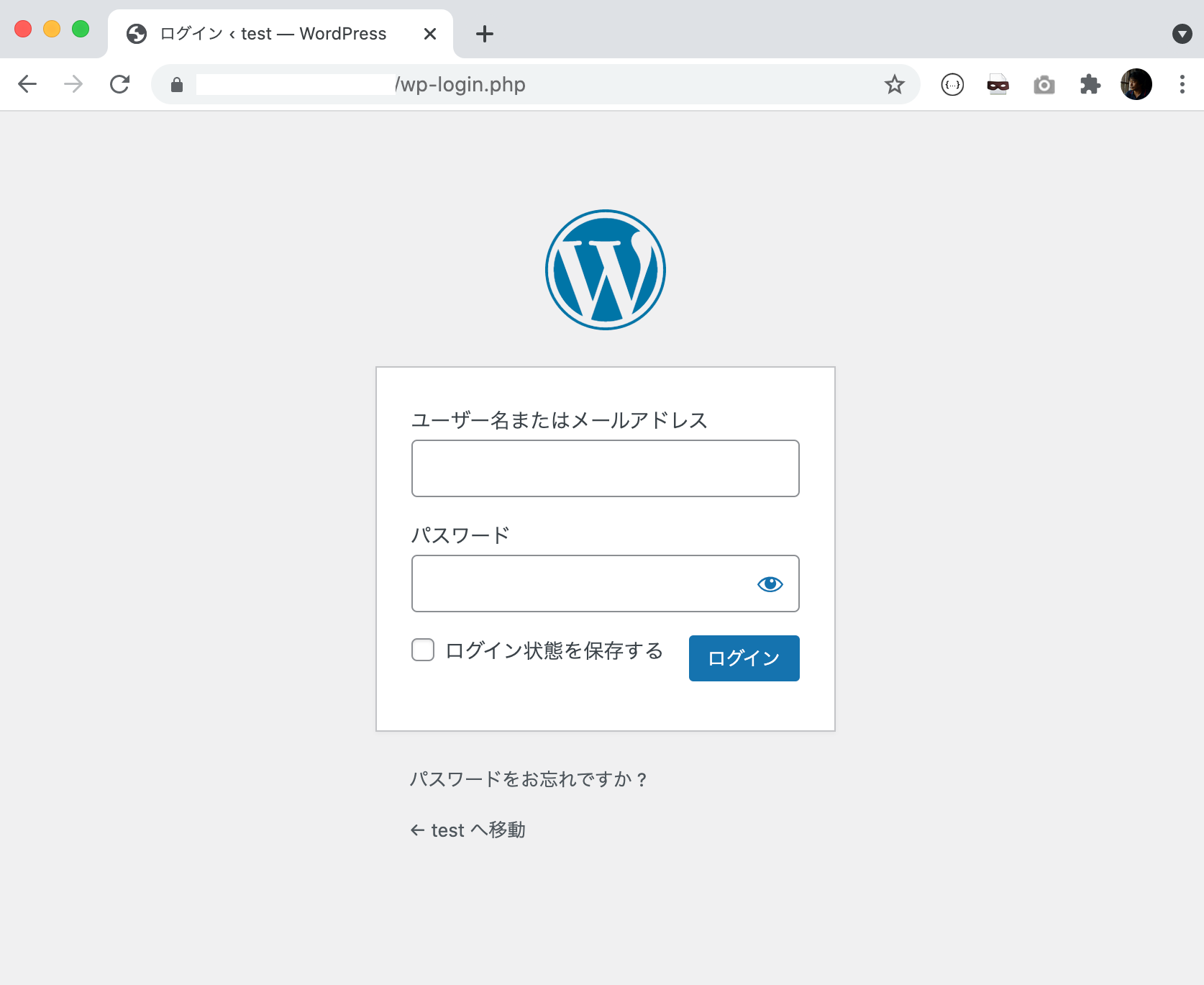The image size is (1204, 985).
Task: Click the browser back arrow
Action: [x=27, y=84]
